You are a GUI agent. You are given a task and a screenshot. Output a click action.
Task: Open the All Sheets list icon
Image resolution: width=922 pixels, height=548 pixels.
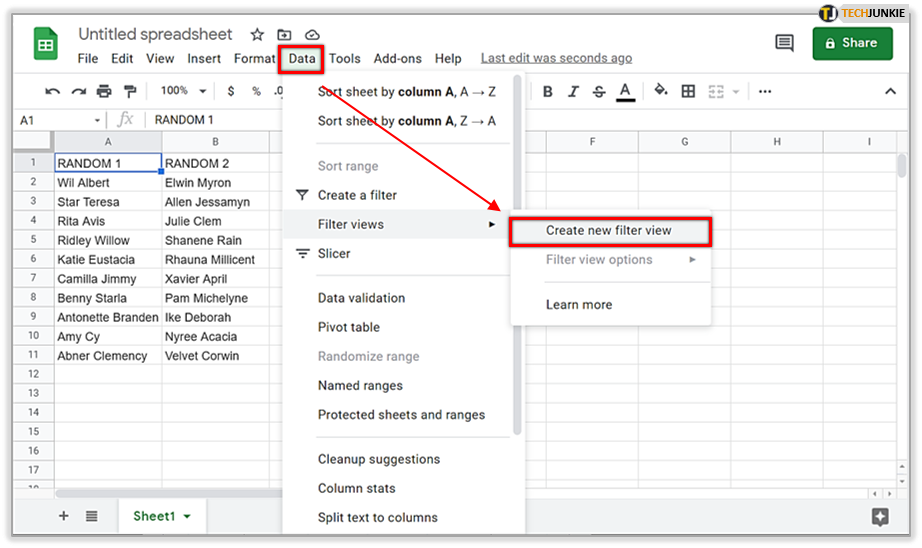[91, 516]
